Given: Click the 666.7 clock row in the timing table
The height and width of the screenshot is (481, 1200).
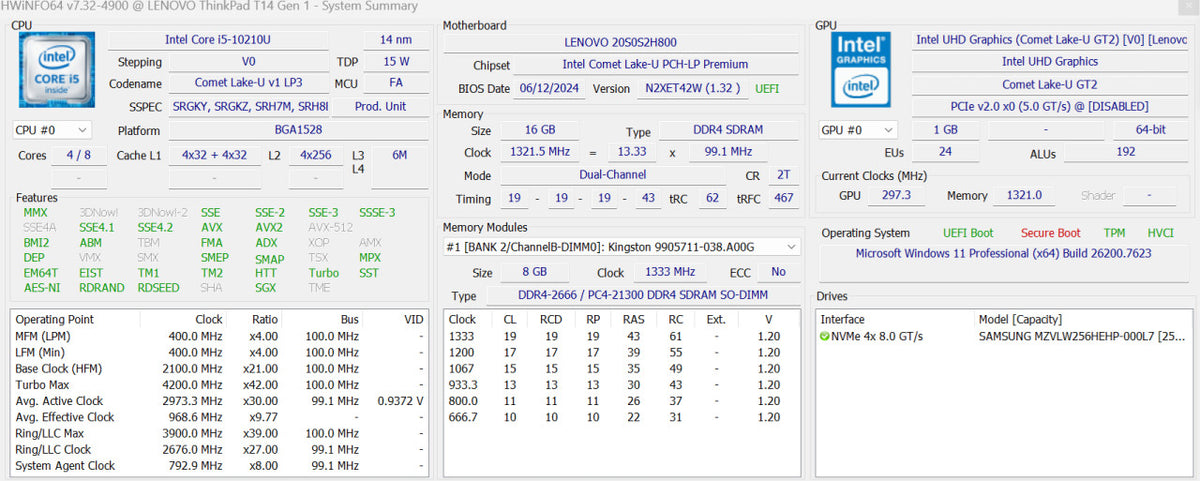Looking at the screenshot, I should (x=622, y=417).
